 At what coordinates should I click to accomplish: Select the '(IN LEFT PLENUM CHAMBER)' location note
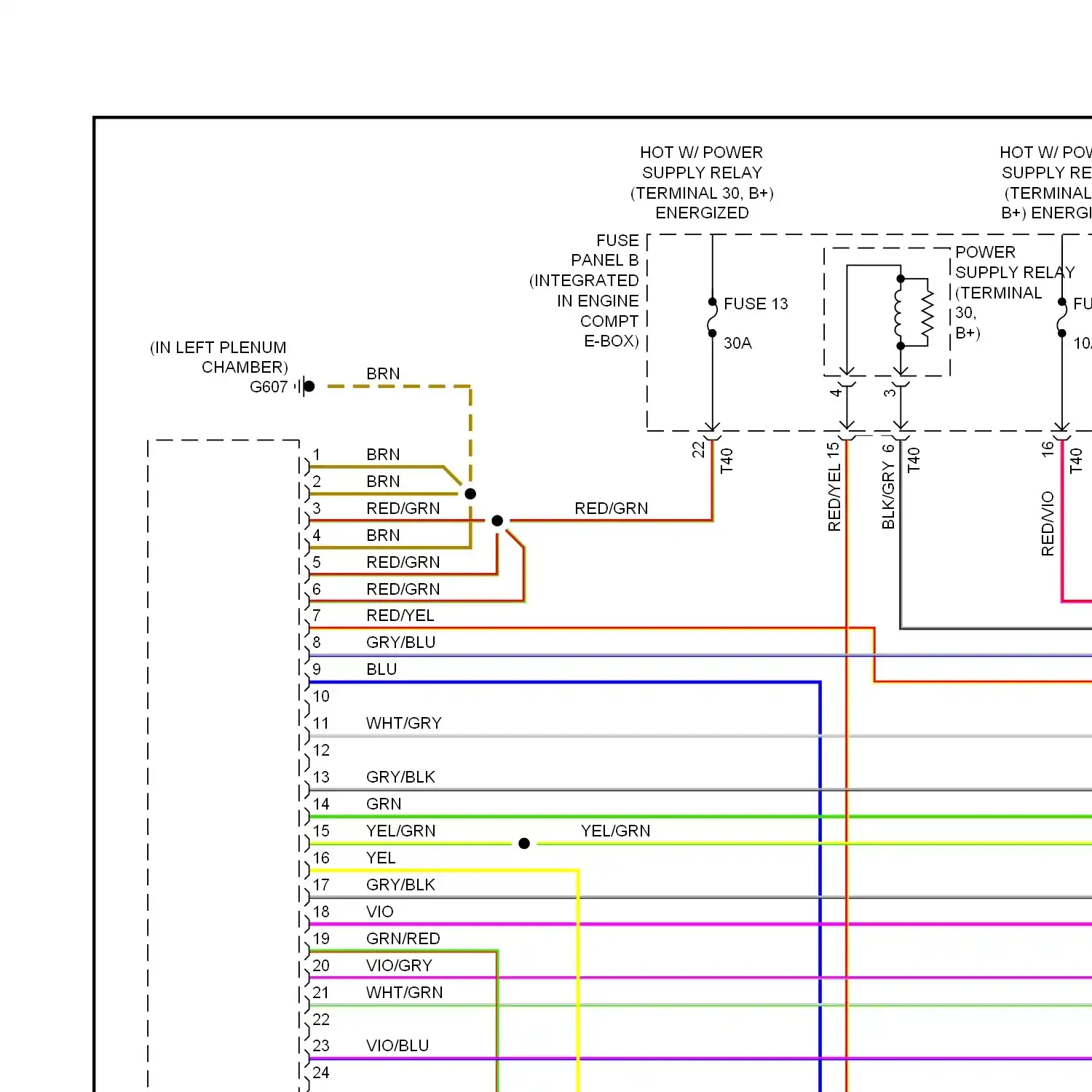point(218,357)
